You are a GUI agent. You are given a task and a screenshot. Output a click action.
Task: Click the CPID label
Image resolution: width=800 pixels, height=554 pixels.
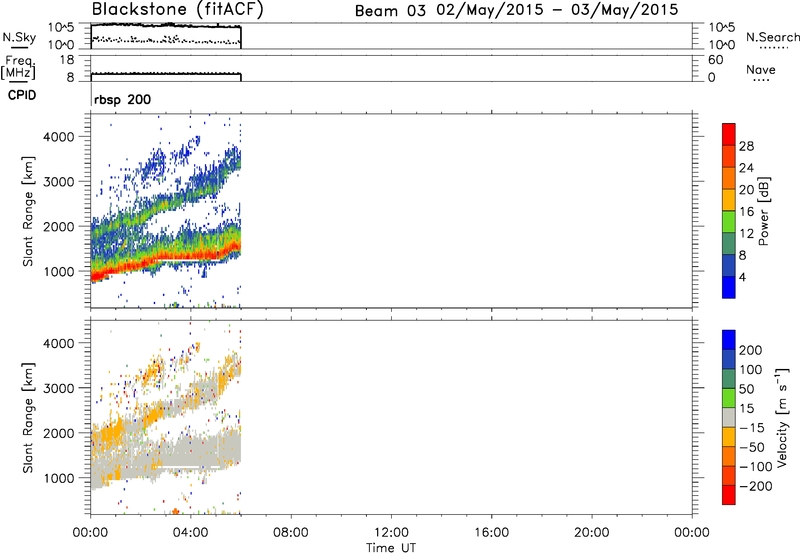pos(22,95)
